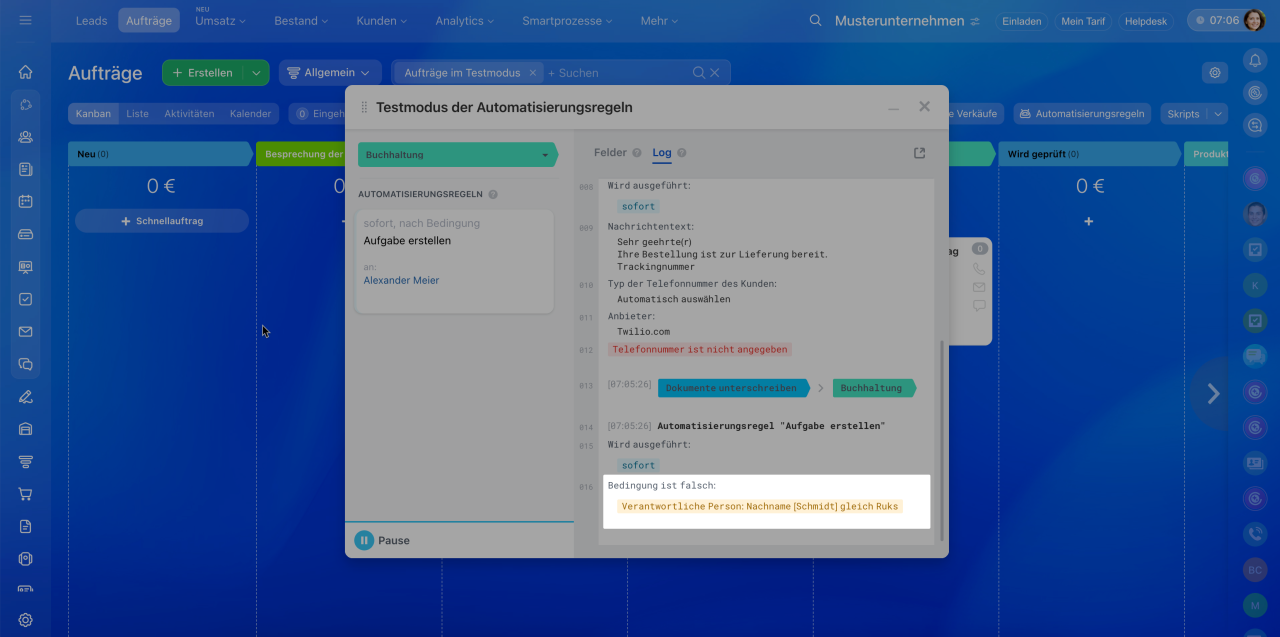Open the shopping cart icon in sidebar

click(26, 494)
